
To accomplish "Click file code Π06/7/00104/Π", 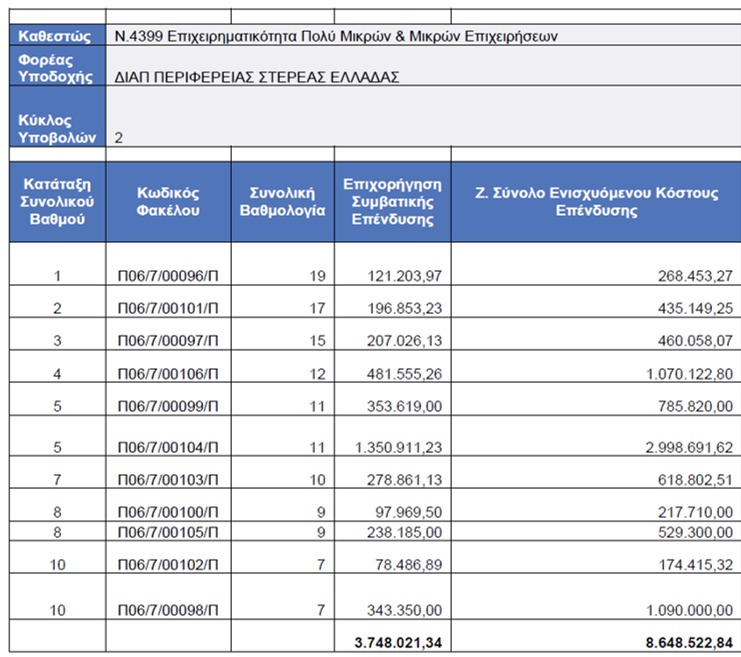I will coord(168,447).
